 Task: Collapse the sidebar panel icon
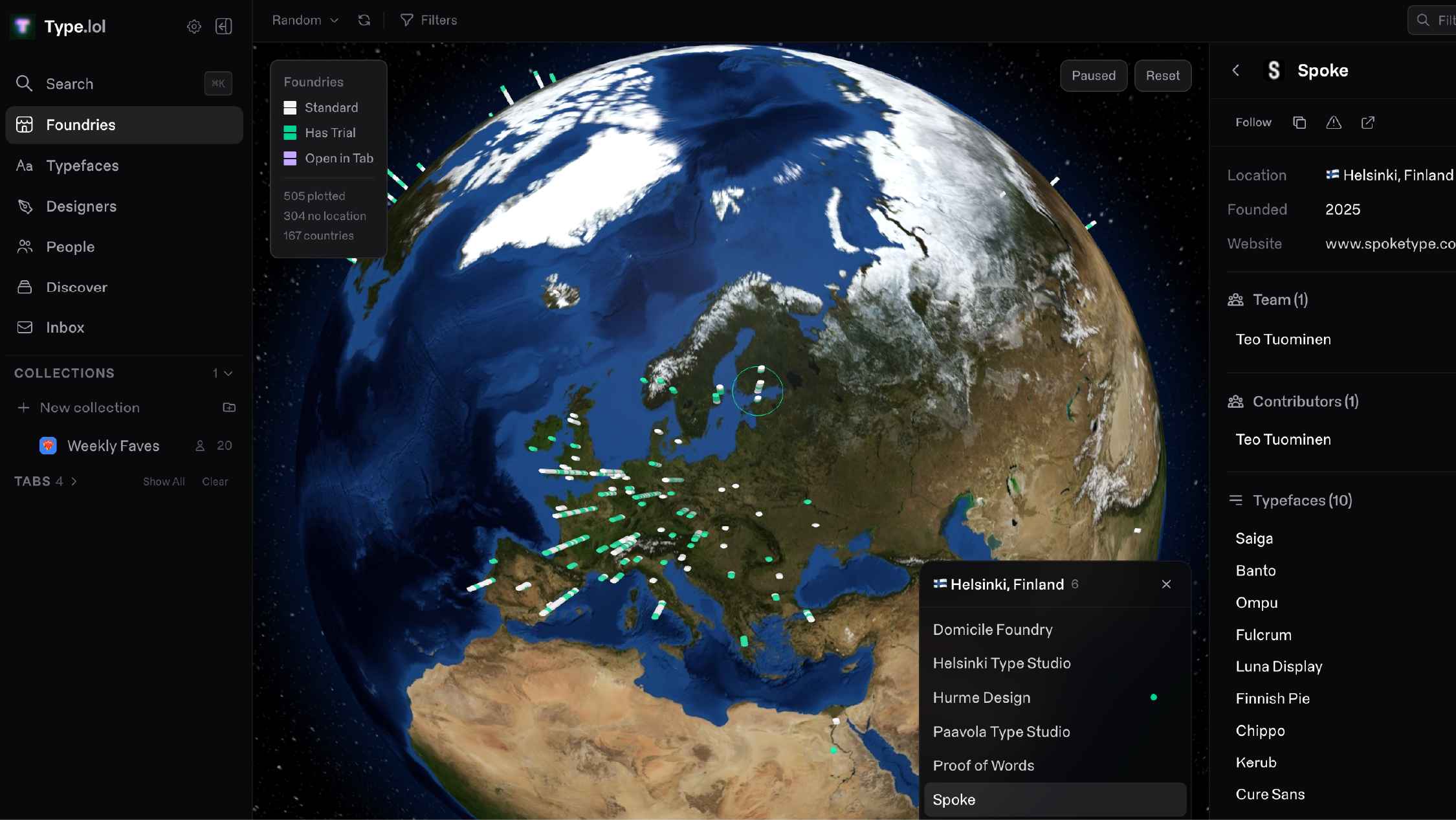(224, 27)
